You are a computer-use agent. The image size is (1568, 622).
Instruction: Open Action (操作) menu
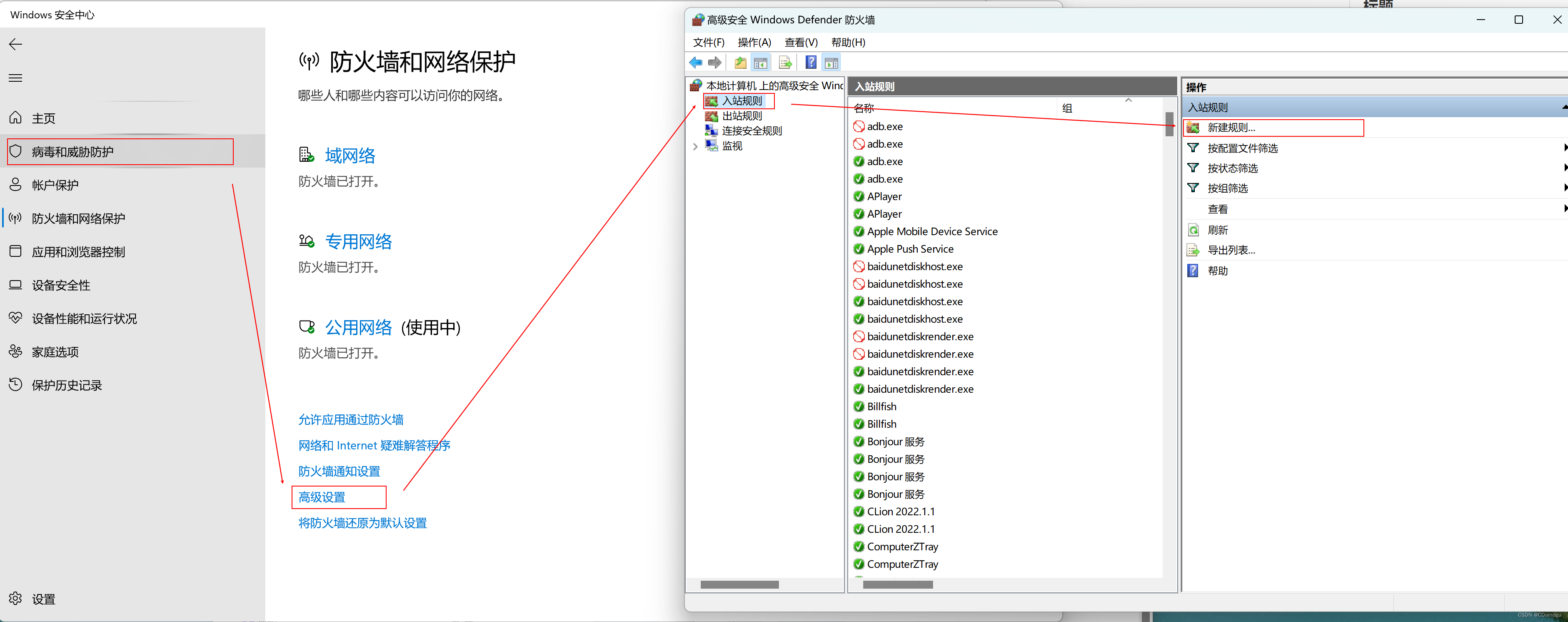pos(754,42)
